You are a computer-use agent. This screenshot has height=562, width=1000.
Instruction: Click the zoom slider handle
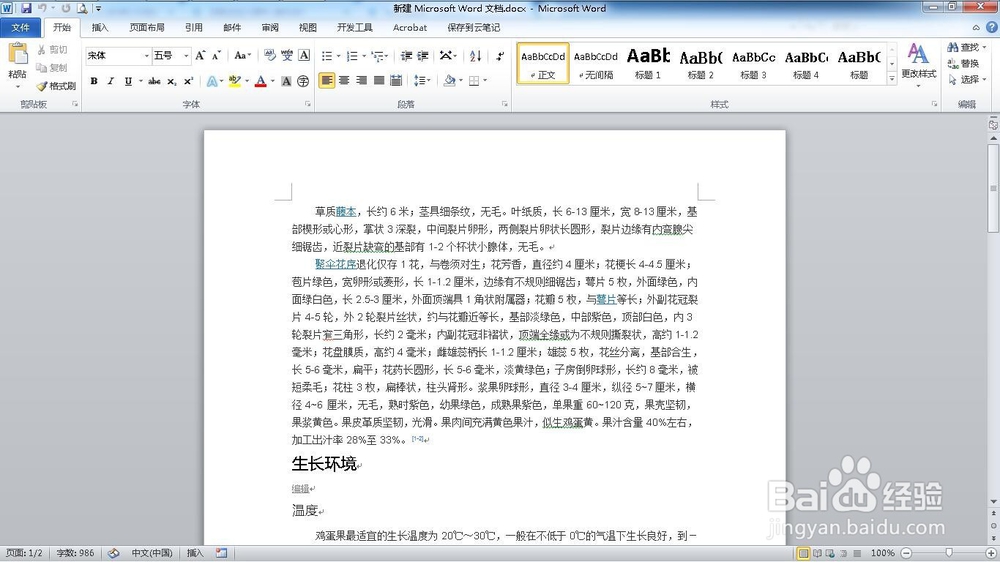[949, 553]
